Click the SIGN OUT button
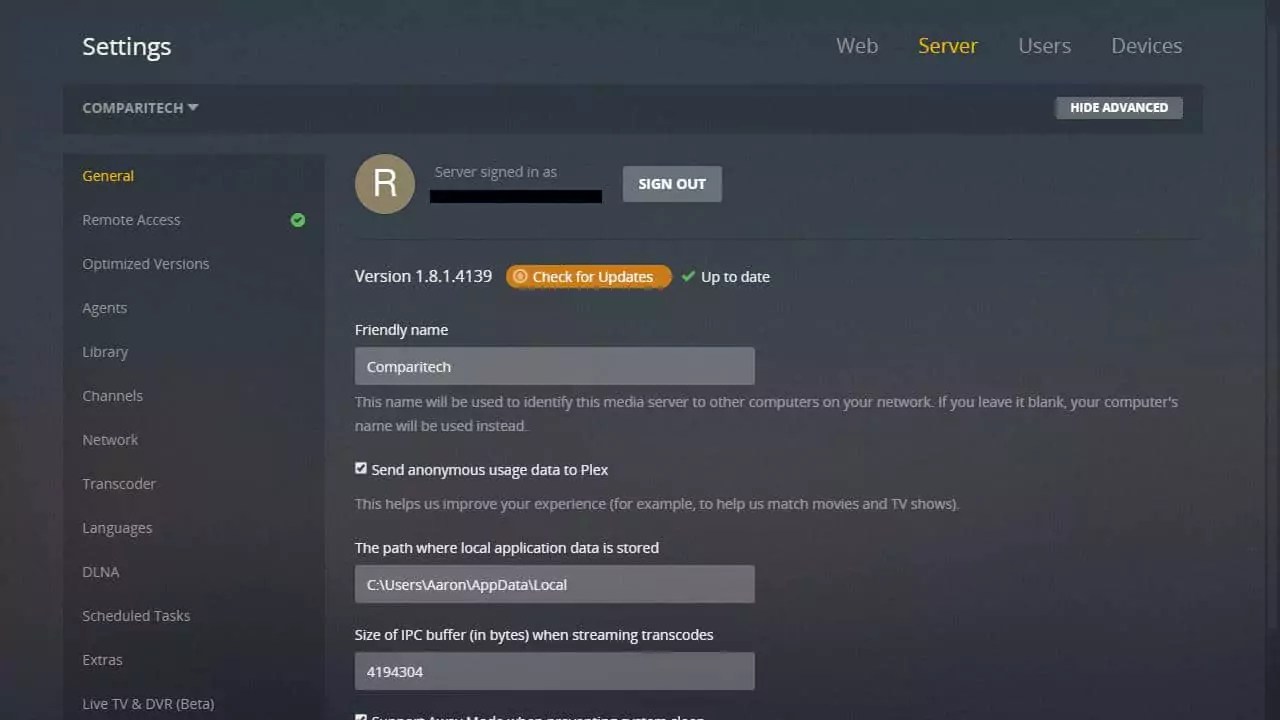This screenshot has height=720, width=1280. tap(672, 184)
